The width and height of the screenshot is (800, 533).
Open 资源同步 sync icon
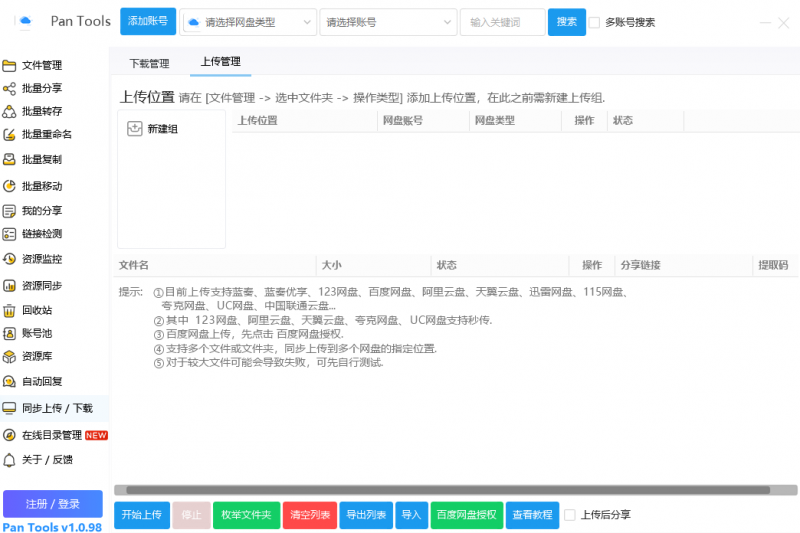tap(9, 286)
